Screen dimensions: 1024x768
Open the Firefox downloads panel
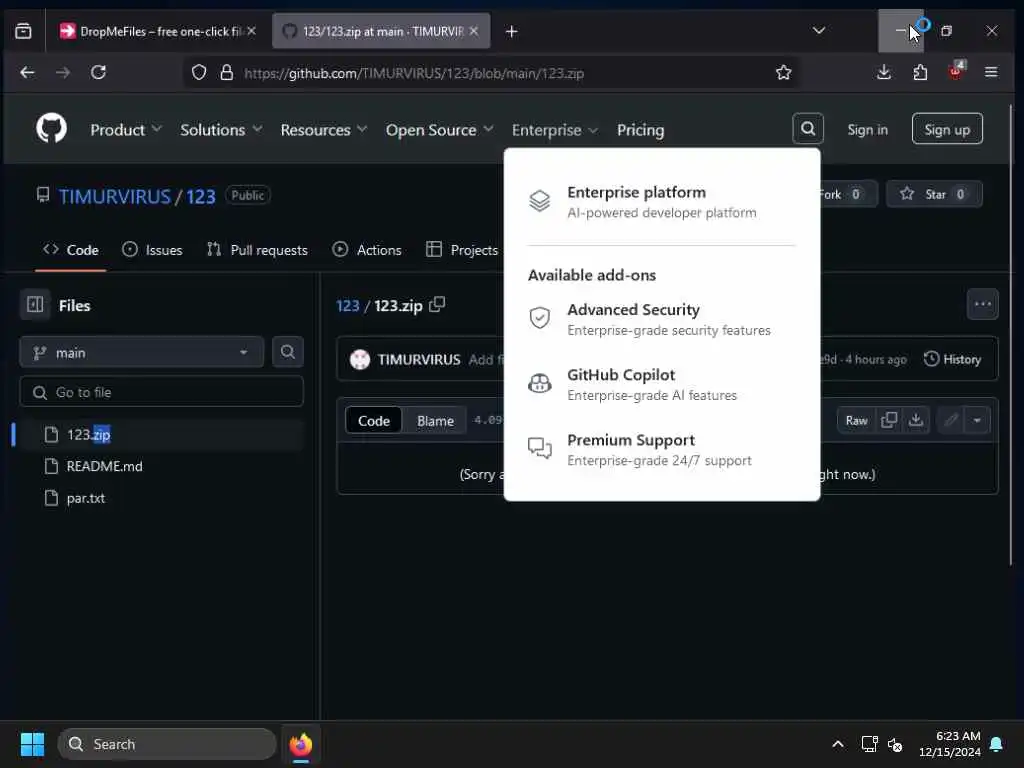click(884, 72)
